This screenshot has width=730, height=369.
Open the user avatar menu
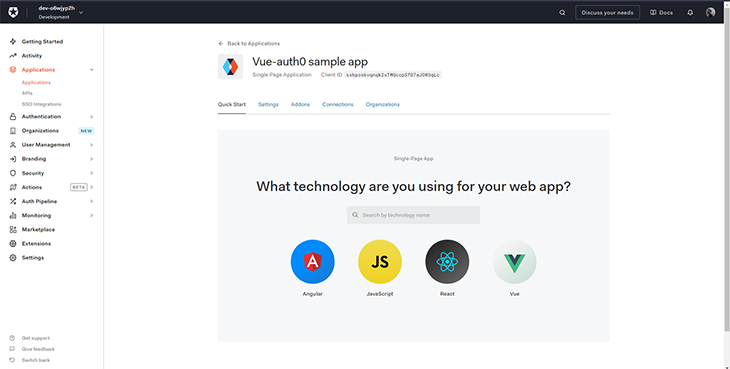tap(710, 13)
